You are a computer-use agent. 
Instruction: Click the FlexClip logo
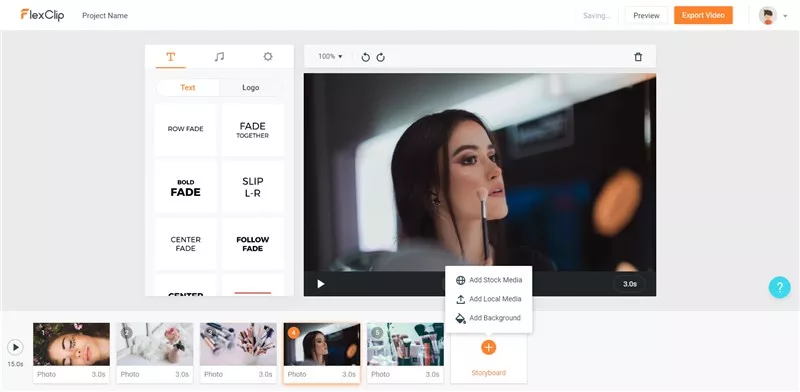coord(42,15)
